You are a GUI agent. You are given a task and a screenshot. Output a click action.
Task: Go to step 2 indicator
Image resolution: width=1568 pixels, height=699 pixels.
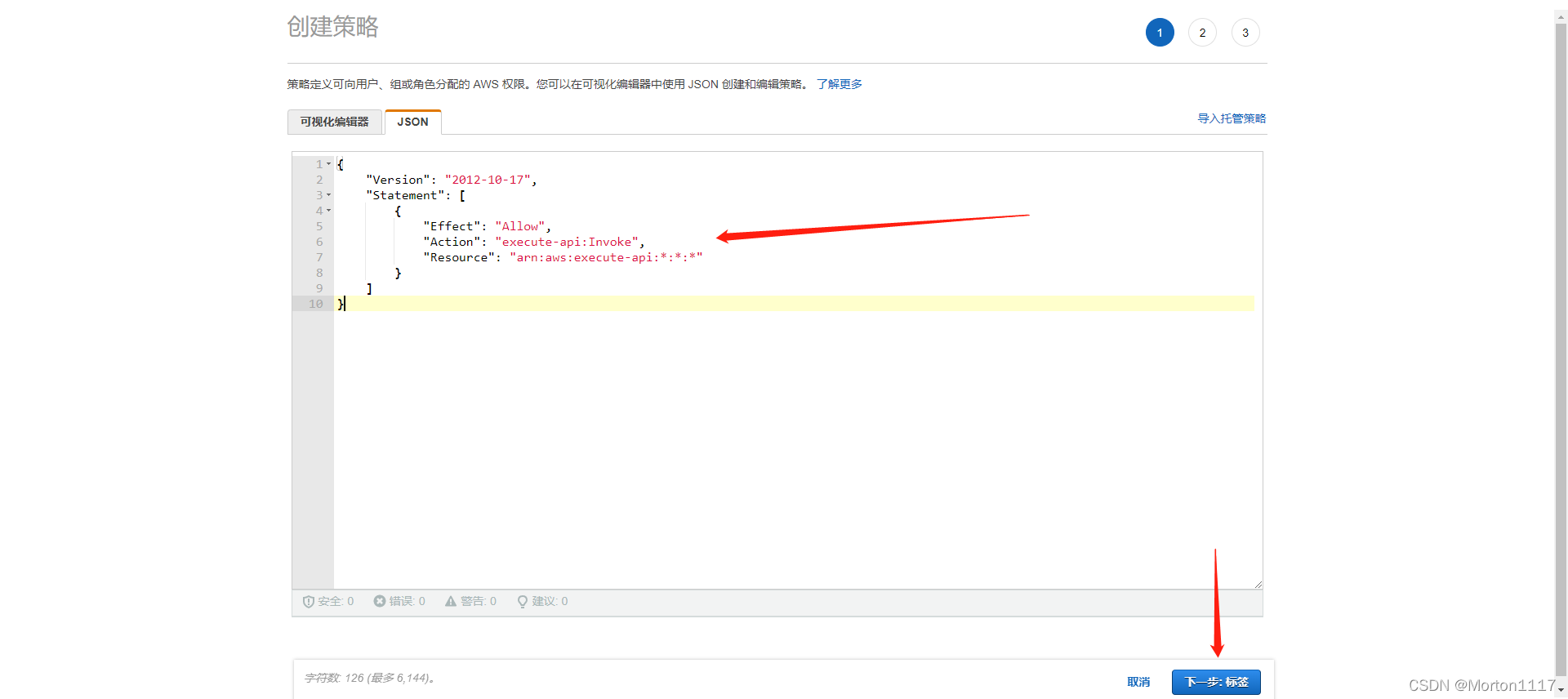pyautogui.click(x=1202, y=33)
